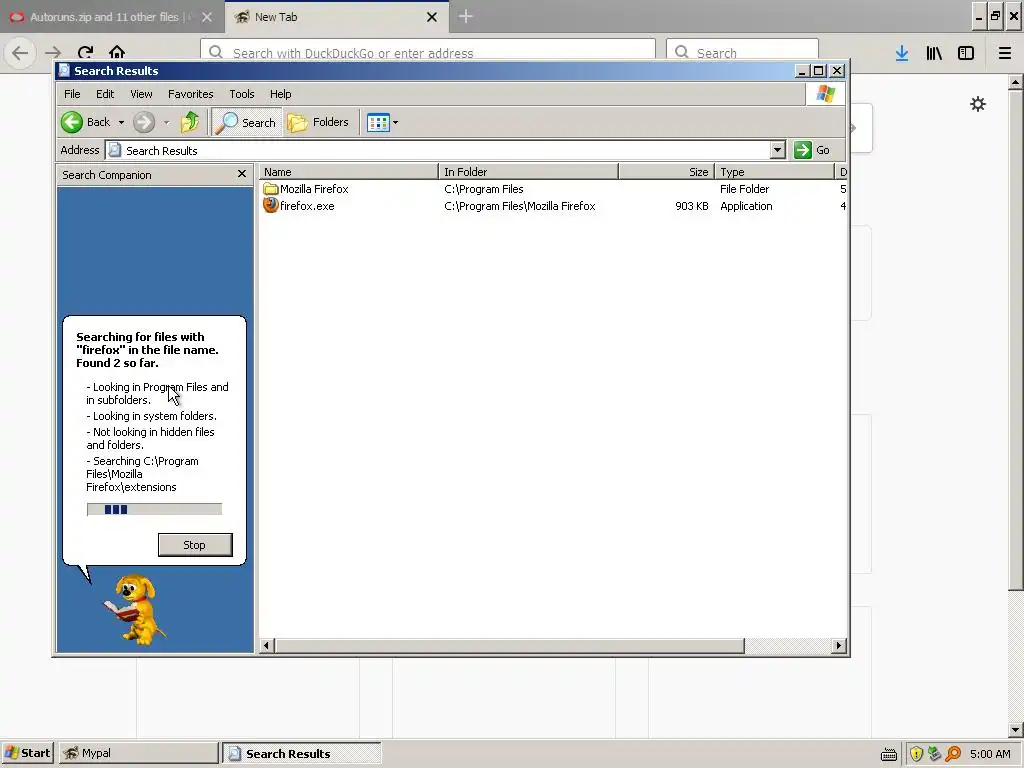Click the browser back arrow
1024x768 pixels.
tap(20, 52)
